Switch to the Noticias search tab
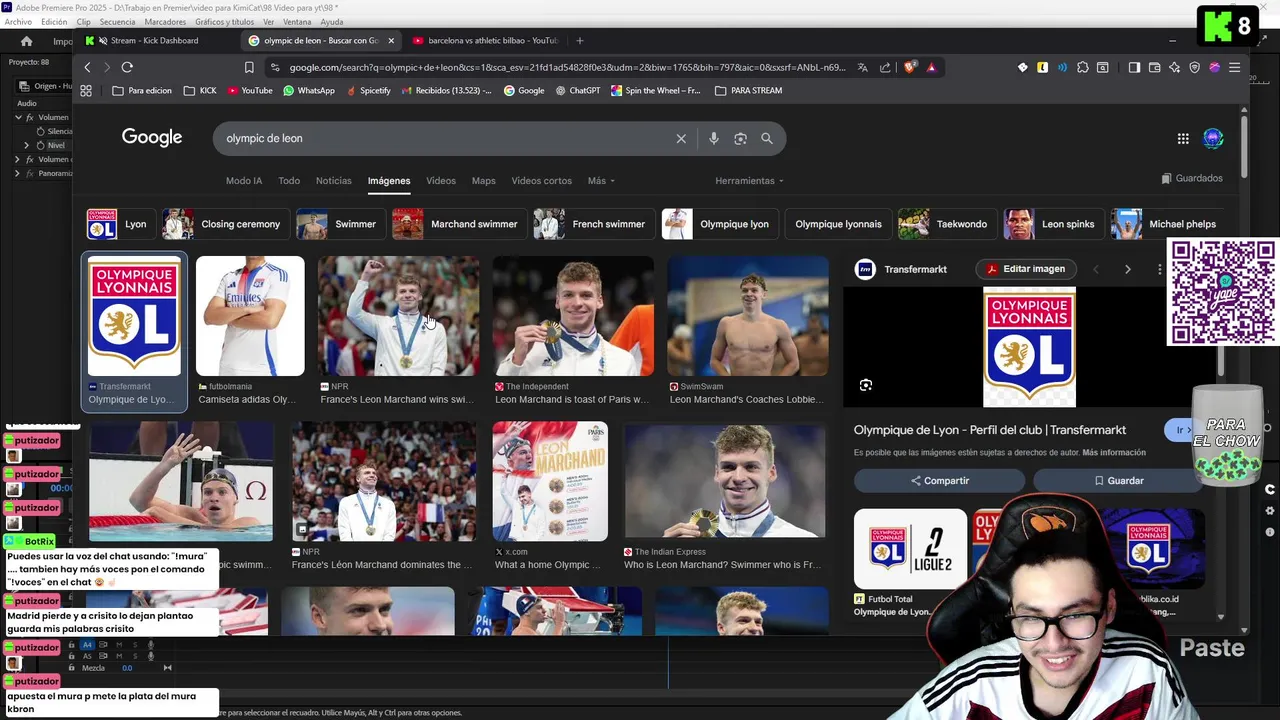 tap(333, 181)
